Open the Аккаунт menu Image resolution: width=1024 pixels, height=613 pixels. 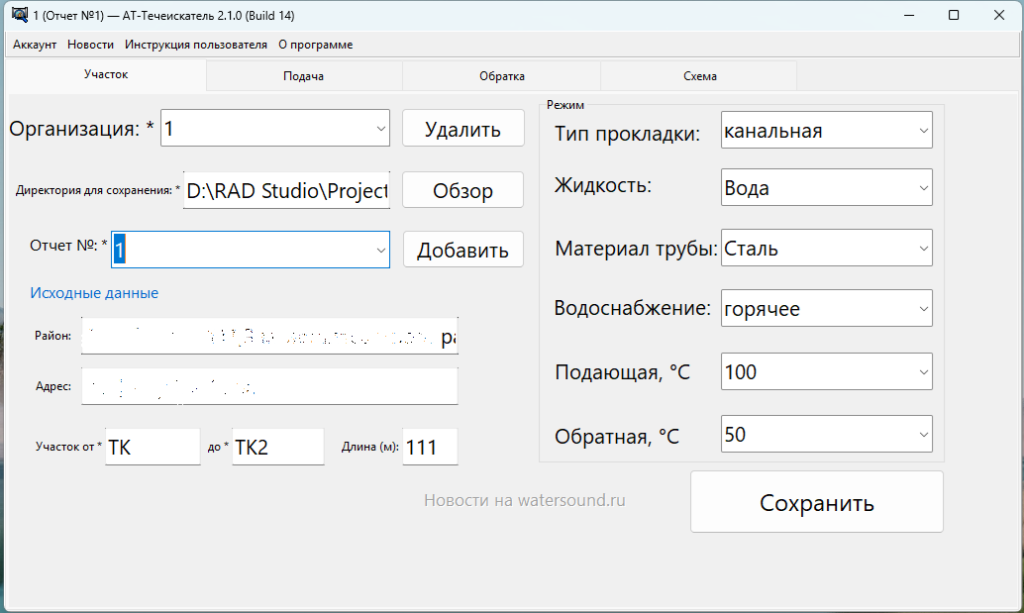tap(34, 45)
